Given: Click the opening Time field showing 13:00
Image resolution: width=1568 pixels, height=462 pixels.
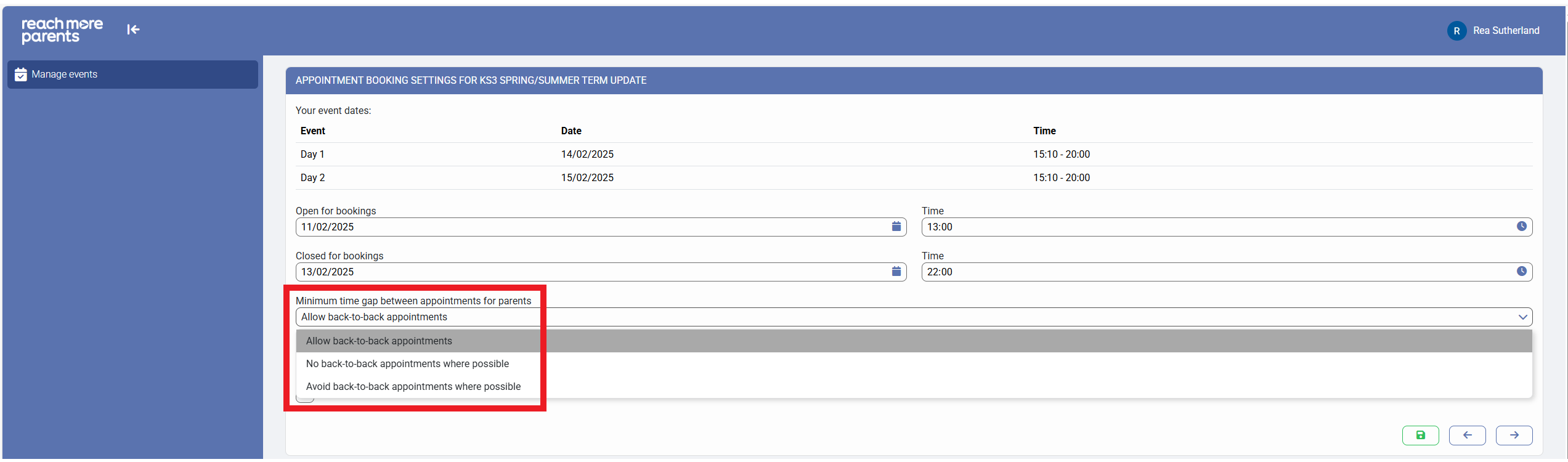Looking at the screenshot, I should click(1217, 227).
